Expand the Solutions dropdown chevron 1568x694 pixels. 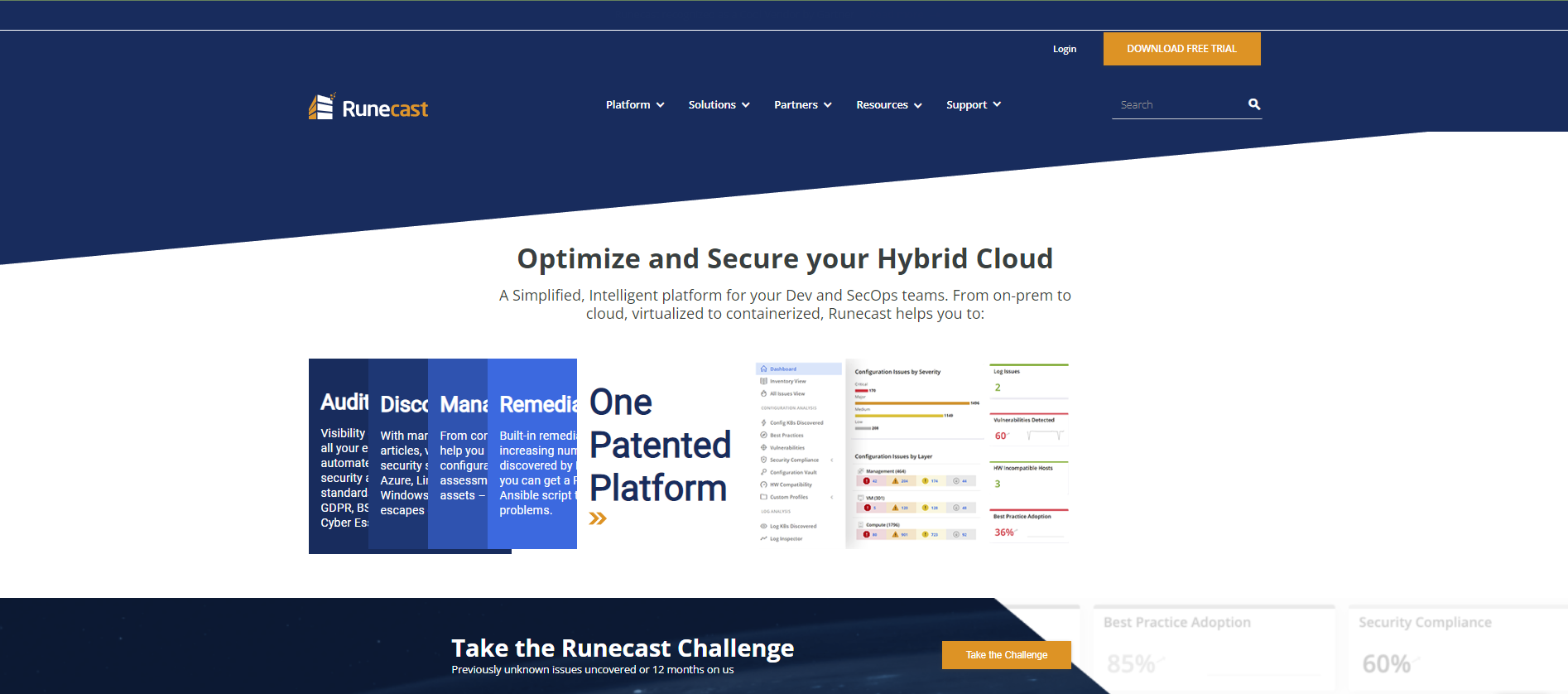click(x=746, y=105)
